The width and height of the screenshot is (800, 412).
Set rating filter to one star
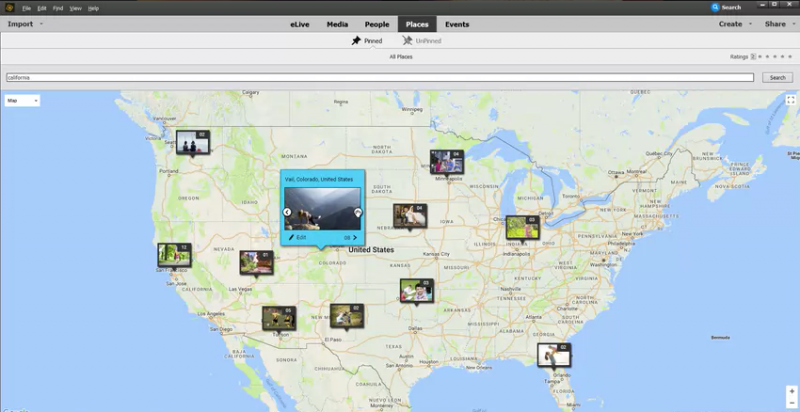(760, 57)
